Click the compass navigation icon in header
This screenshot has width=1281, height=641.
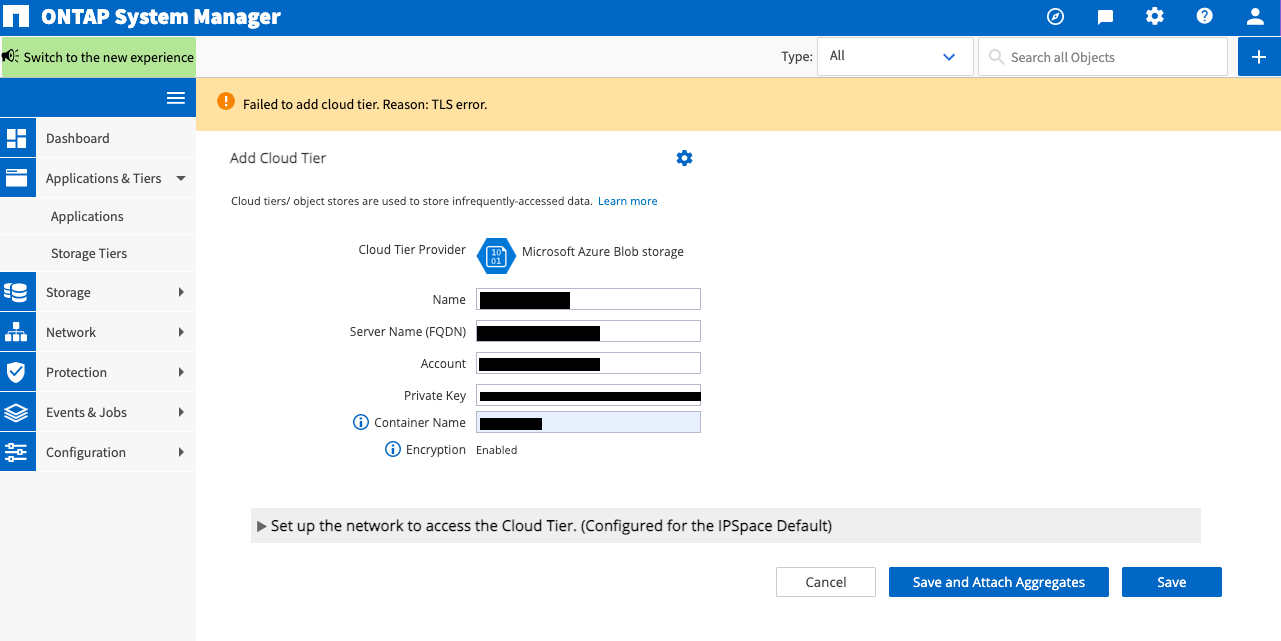[1055, 17]
